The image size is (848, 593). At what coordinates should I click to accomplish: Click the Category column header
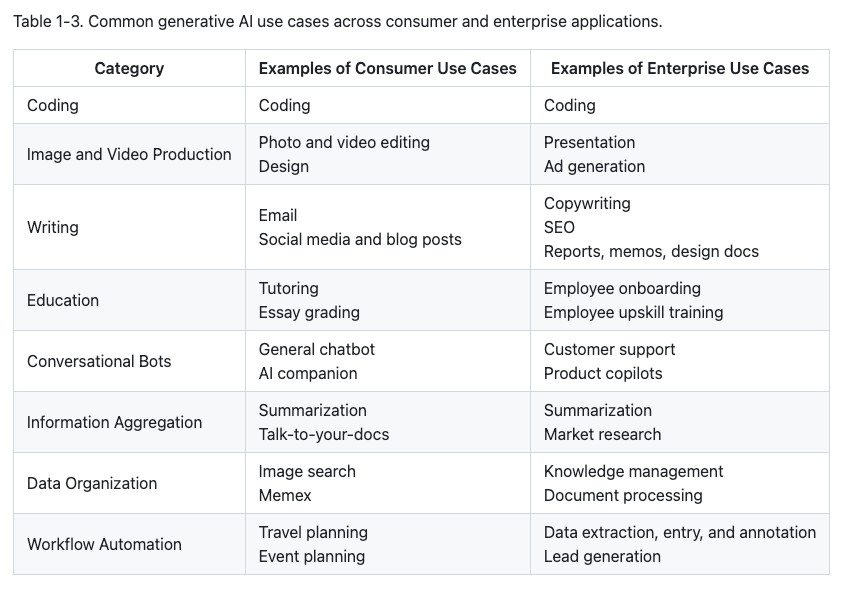[129, 68]
